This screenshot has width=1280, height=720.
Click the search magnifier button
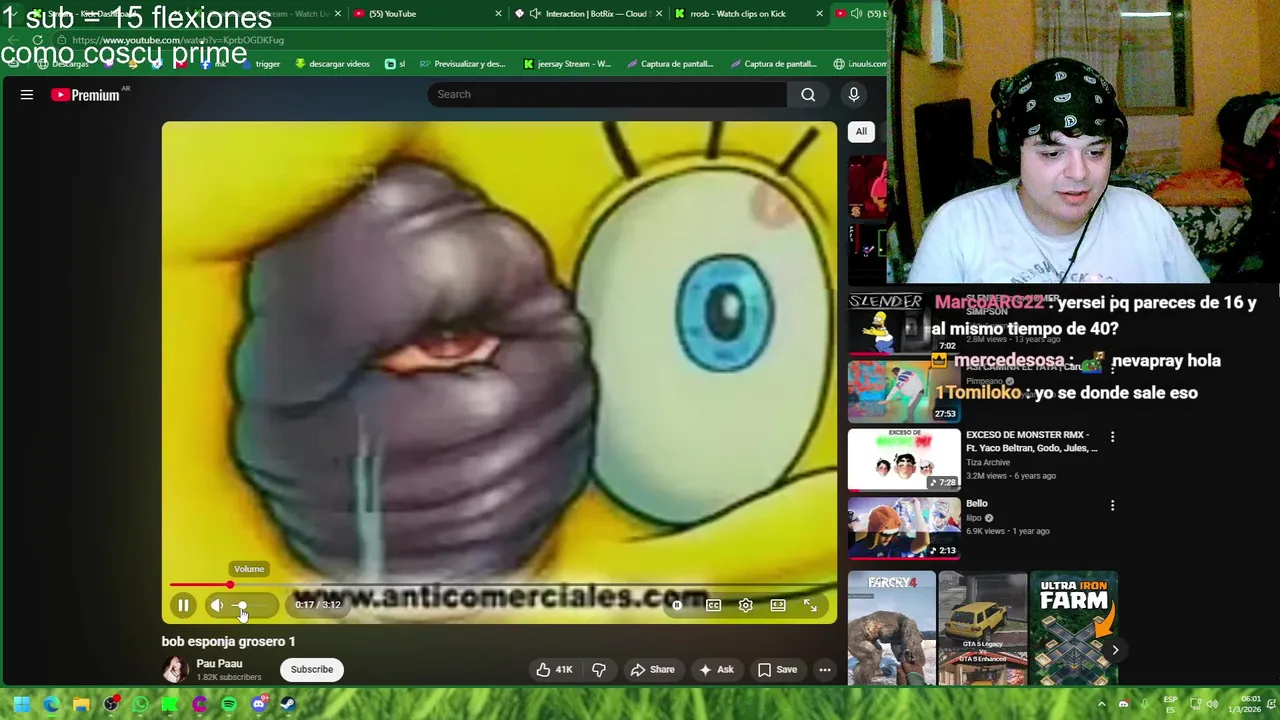pos(808,94)
